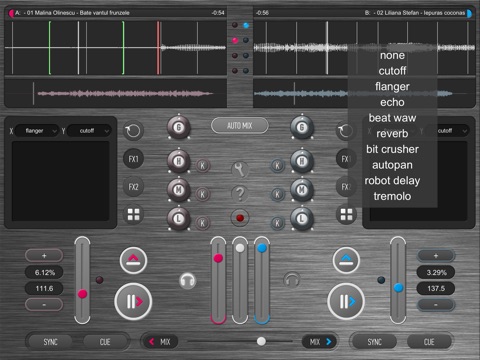Click deck A SYNC button
This screenshot has height=360, width=480.
(50, 342)
